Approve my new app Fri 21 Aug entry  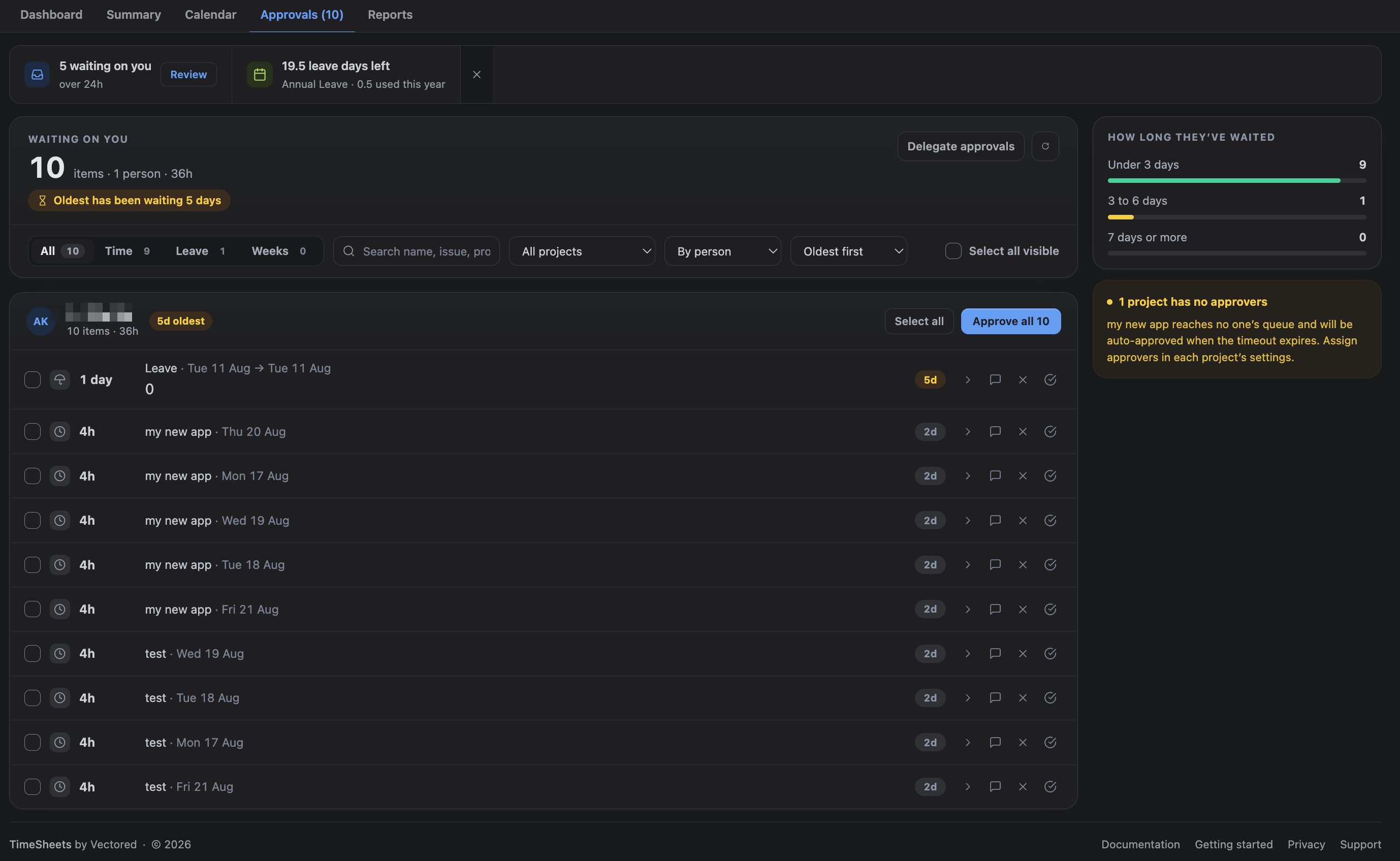point(1050,610)
